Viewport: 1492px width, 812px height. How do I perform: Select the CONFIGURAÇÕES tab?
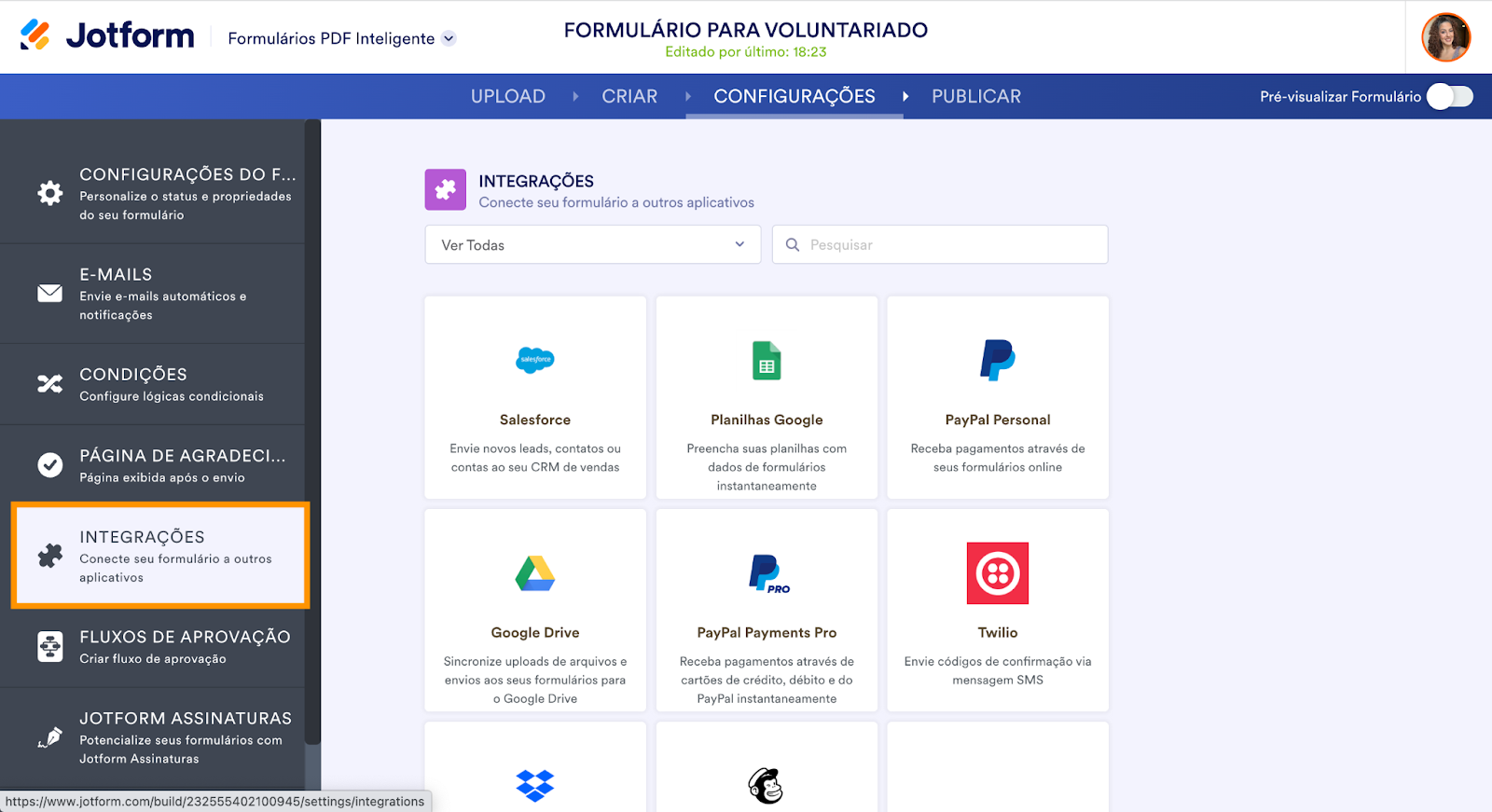click(794, 96)
